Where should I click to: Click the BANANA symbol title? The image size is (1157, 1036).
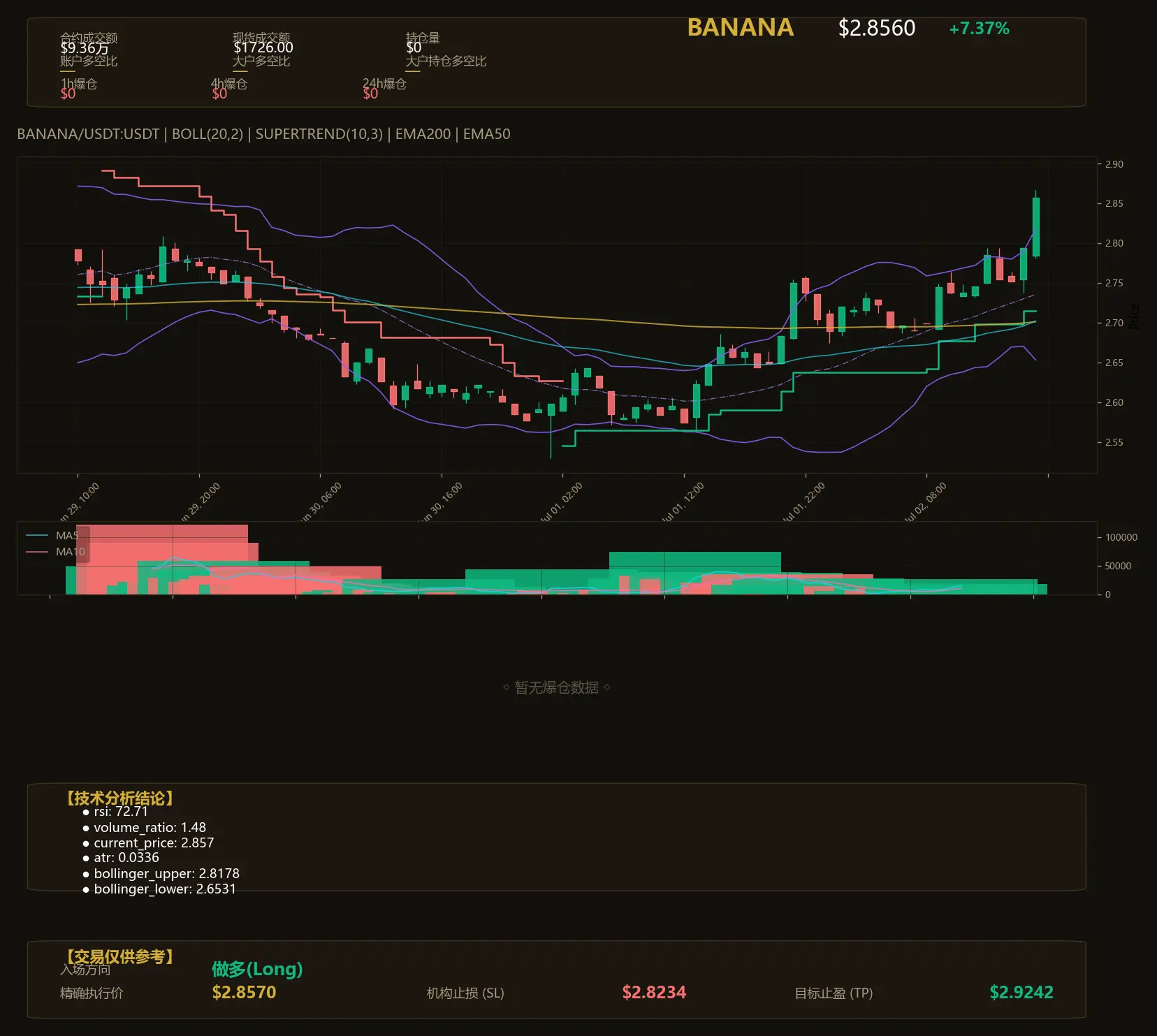click(x=740, y=28)
